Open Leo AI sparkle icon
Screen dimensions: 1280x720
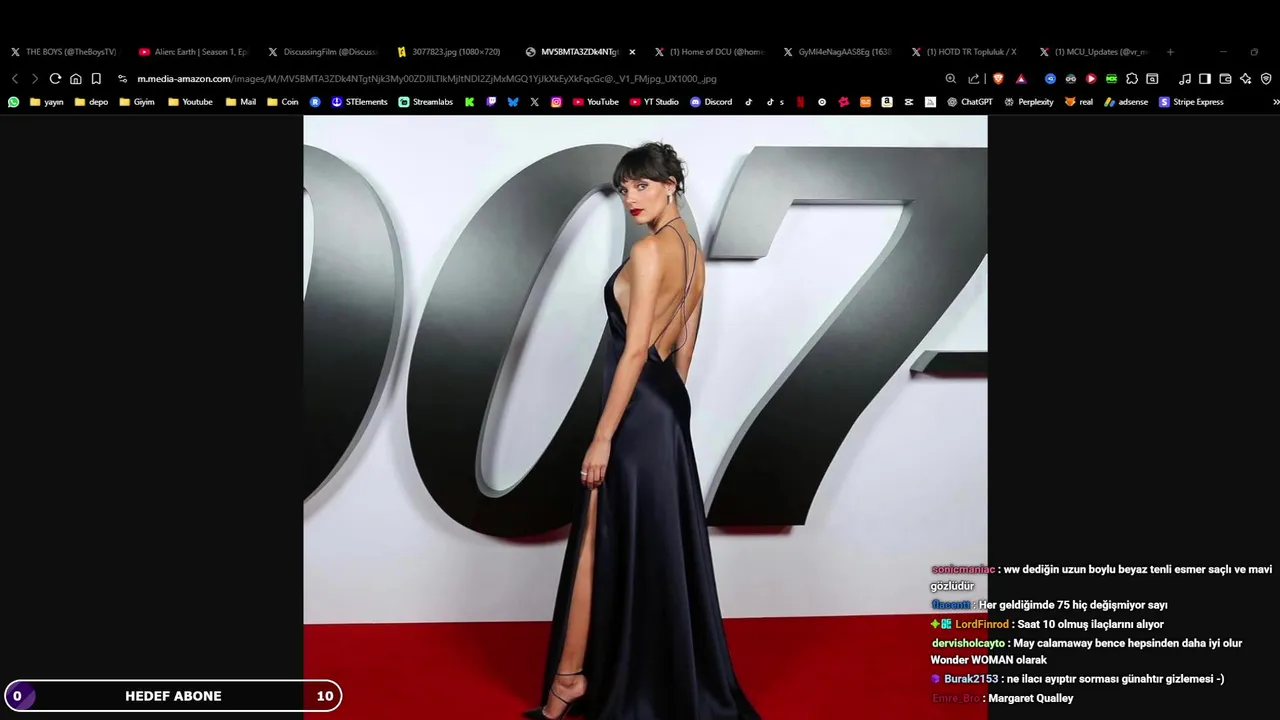pyautogui.click(x=1246, y=79)
